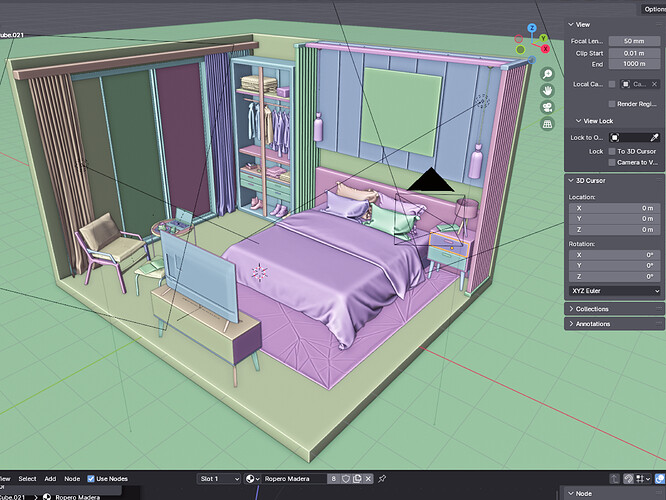Click the 3D Cursor Location X field
The width and height of the screenshot is (666, 500).
615,208
